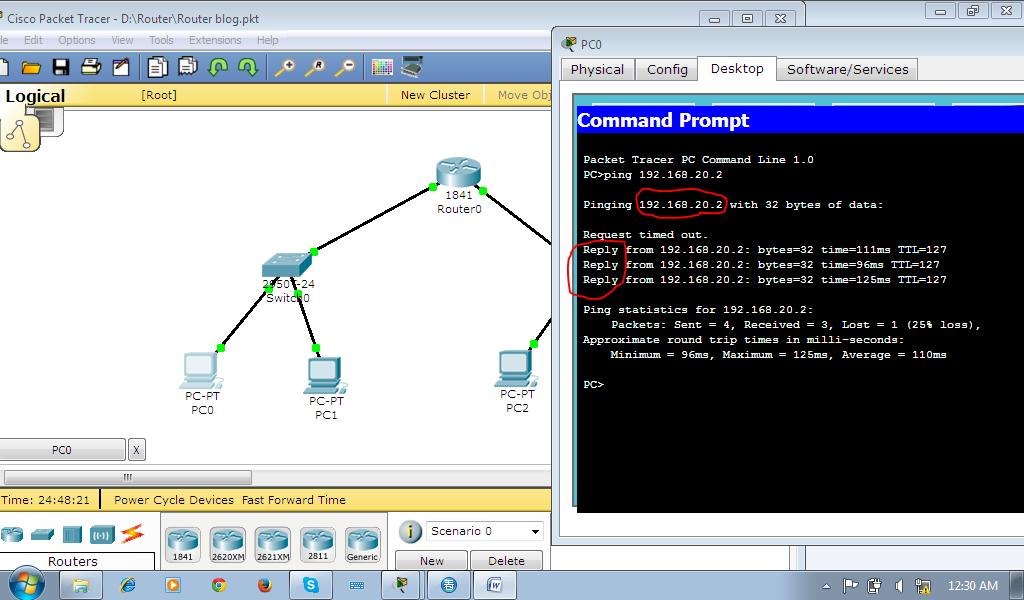Viewport: 1024px width, 600px height.
Task: Click the PC2 computer in the topology
Action: [x=516, y=369]
